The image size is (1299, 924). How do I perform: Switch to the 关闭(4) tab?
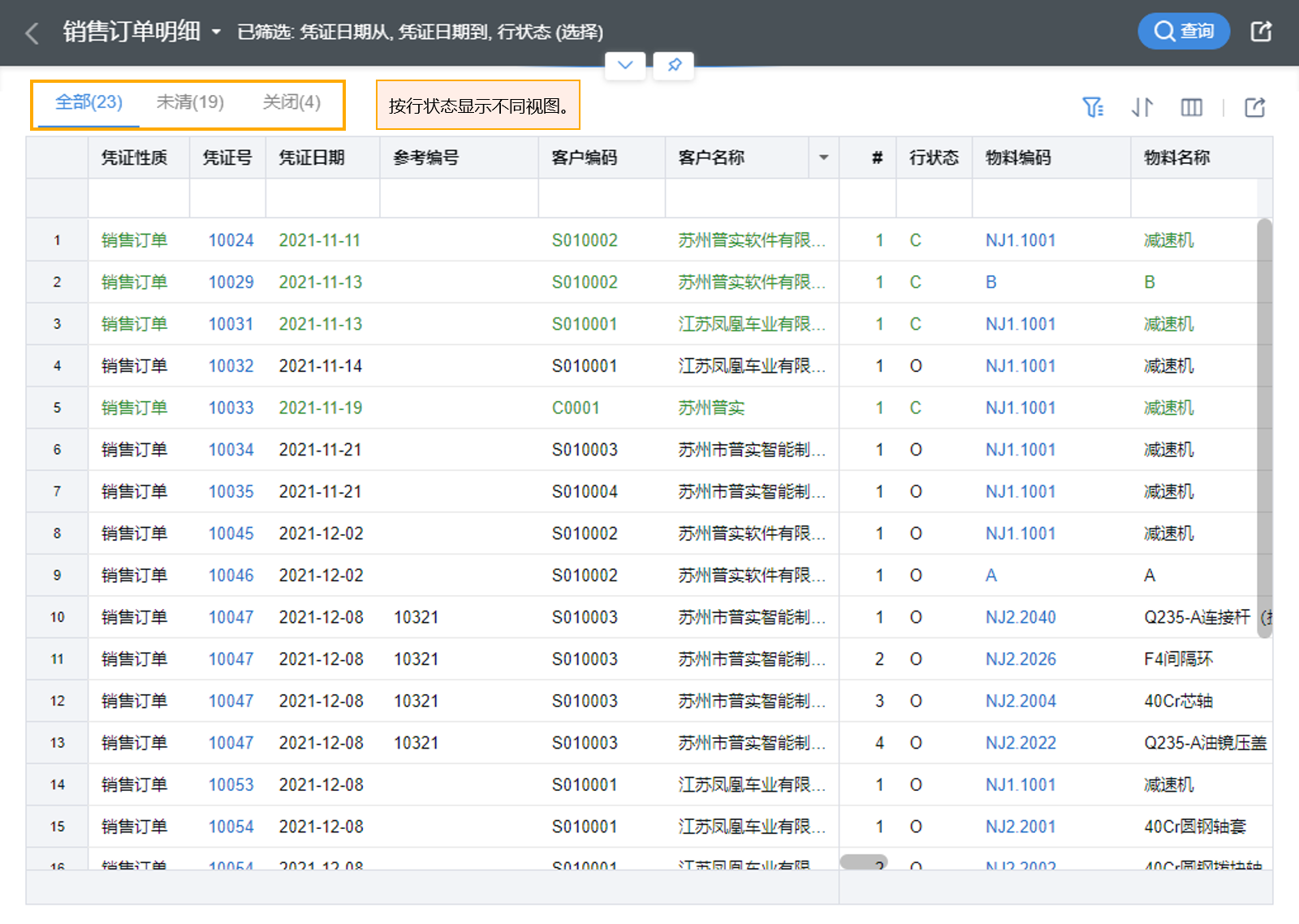291,102
